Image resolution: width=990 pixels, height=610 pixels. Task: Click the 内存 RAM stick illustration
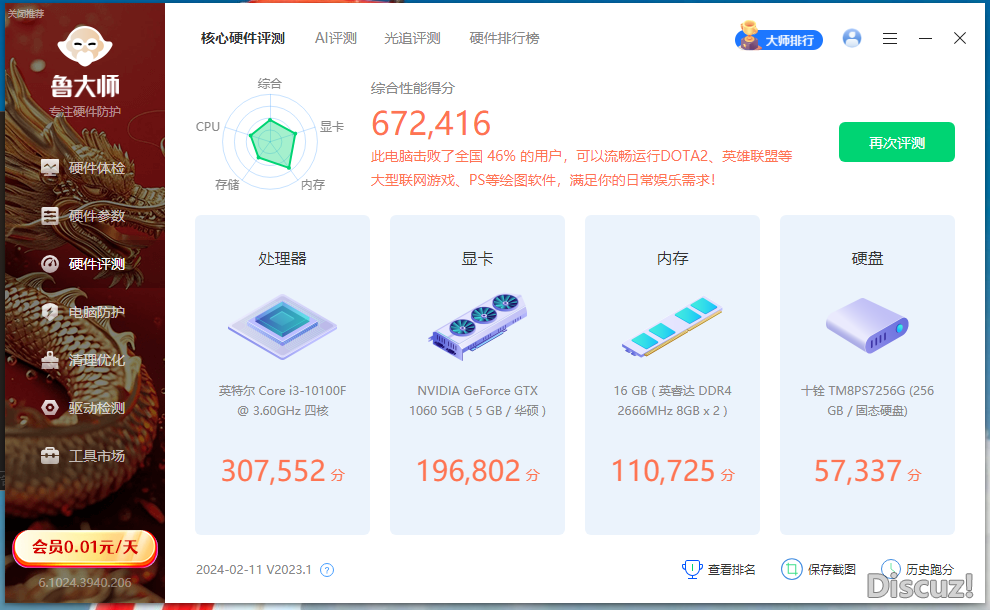(x=672, y=327)
